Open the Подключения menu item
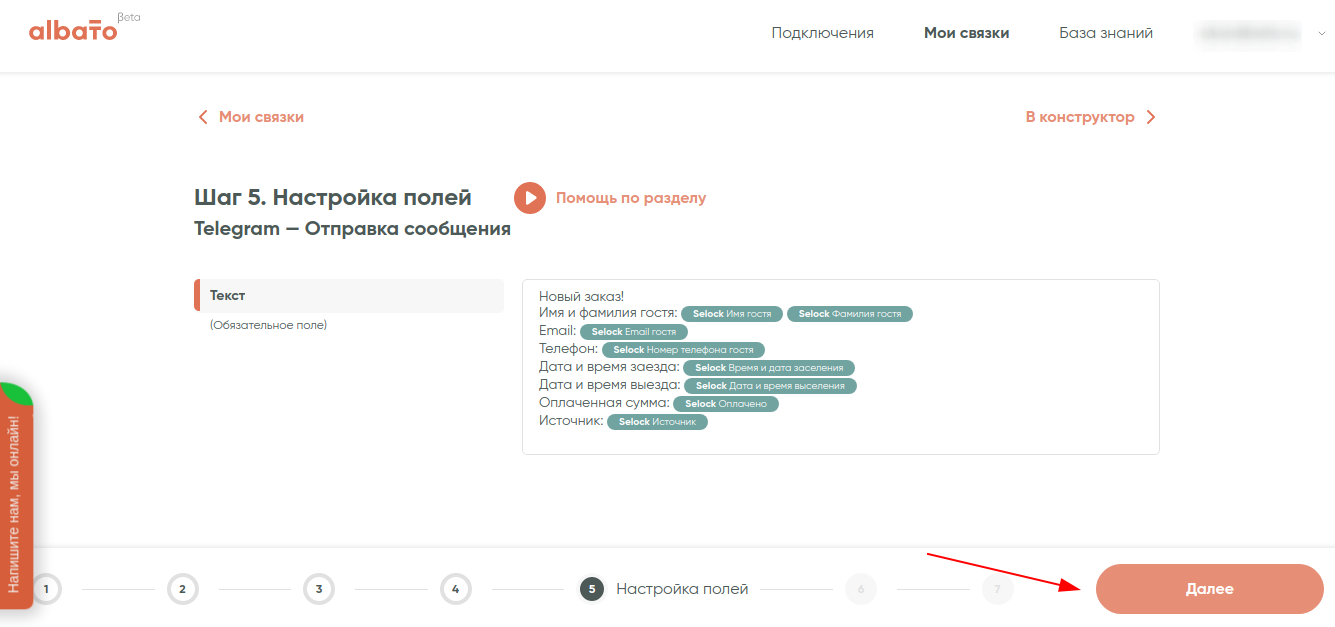 (x=822, y=33)
